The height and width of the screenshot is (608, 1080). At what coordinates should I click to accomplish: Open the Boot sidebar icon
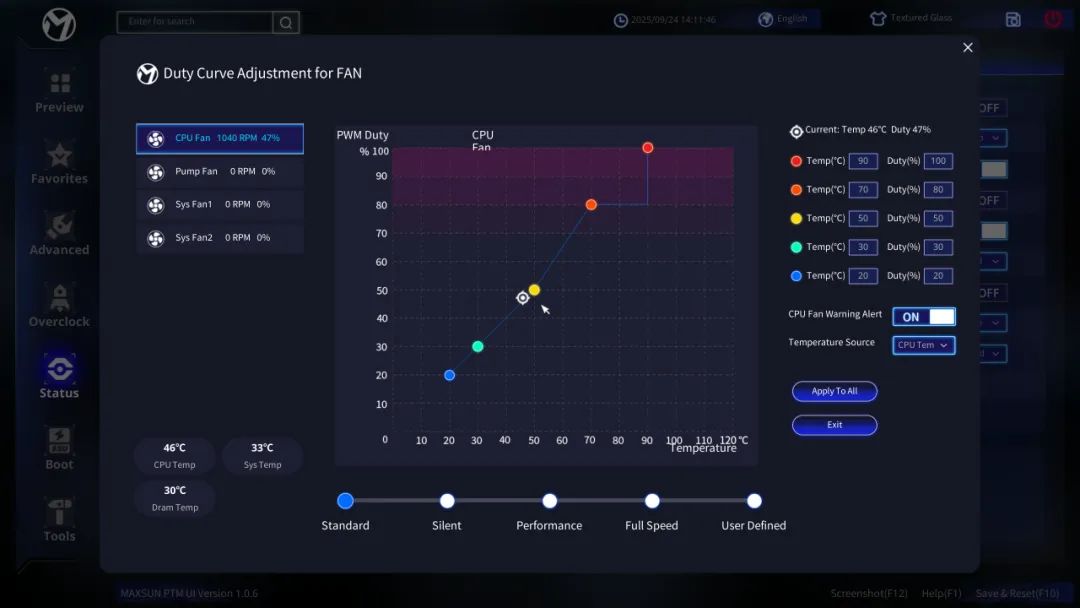(59, 441)
